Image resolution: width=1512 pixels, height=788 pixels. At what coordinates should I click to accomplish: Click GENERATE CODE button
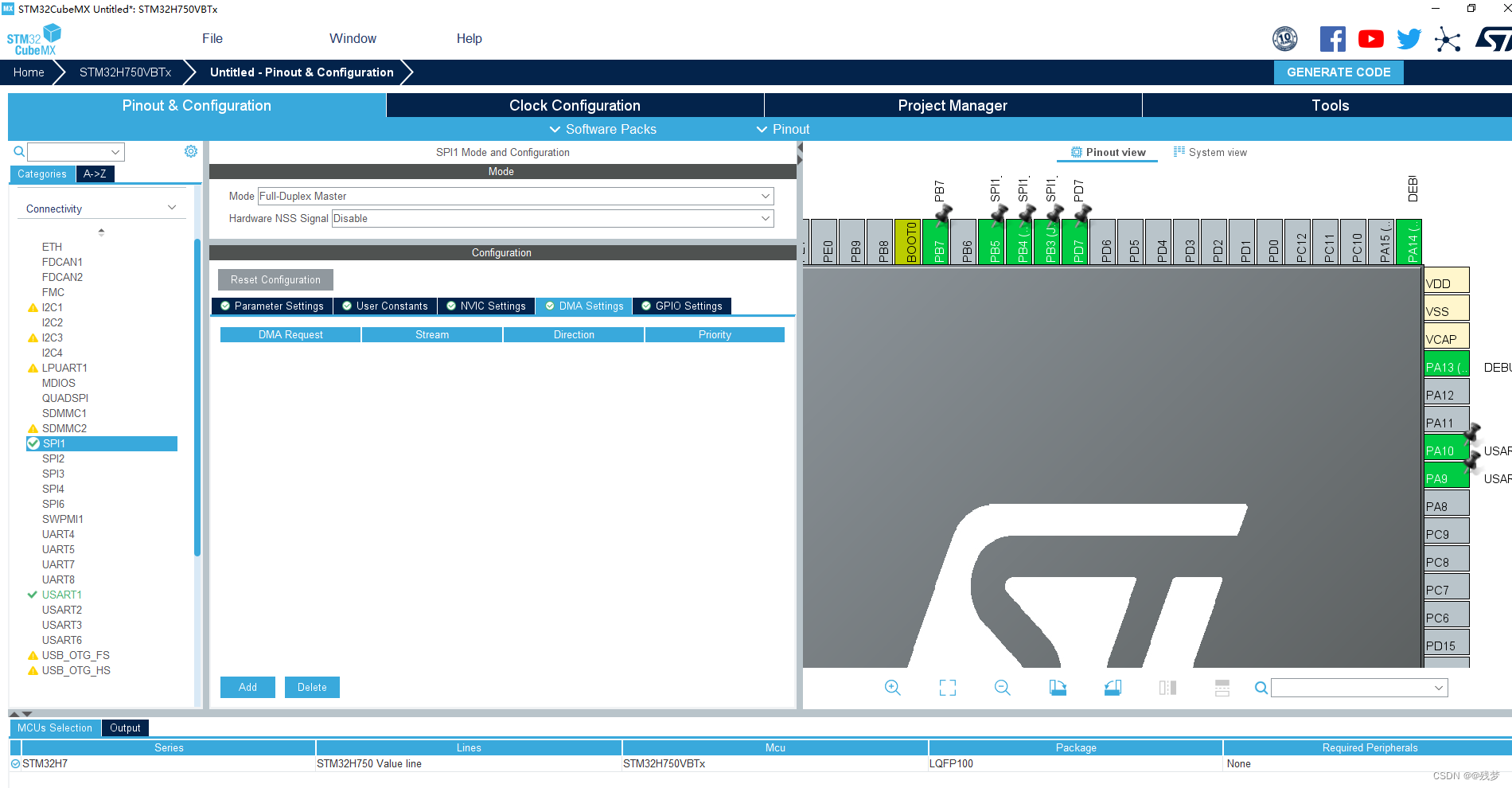(1339, 72)
